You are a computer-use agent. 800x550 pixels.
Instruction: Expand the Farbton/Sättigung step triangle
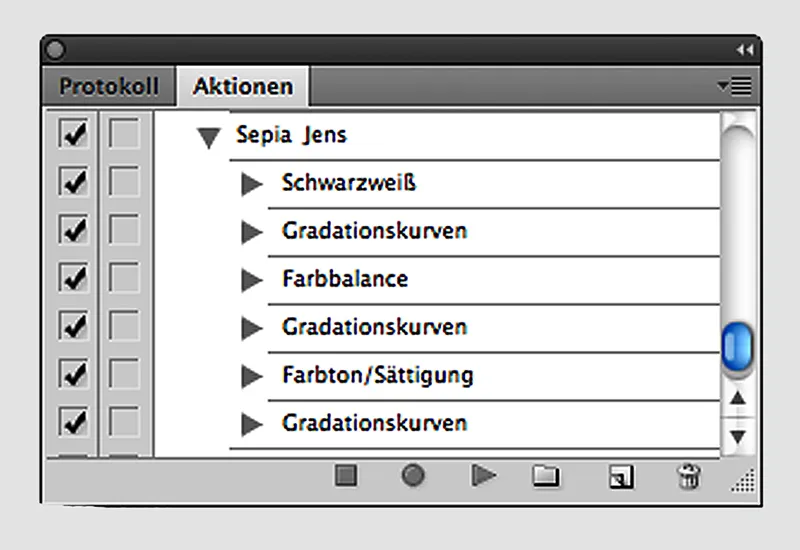coord(252,376)
